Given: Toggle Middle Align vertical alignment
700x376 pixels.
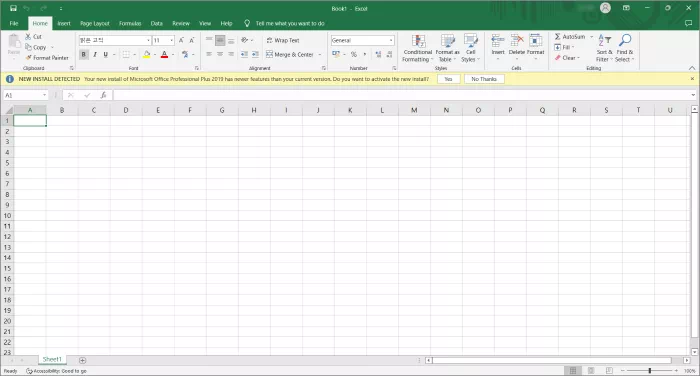Looking at the screenshot, I should pos(220,40).
